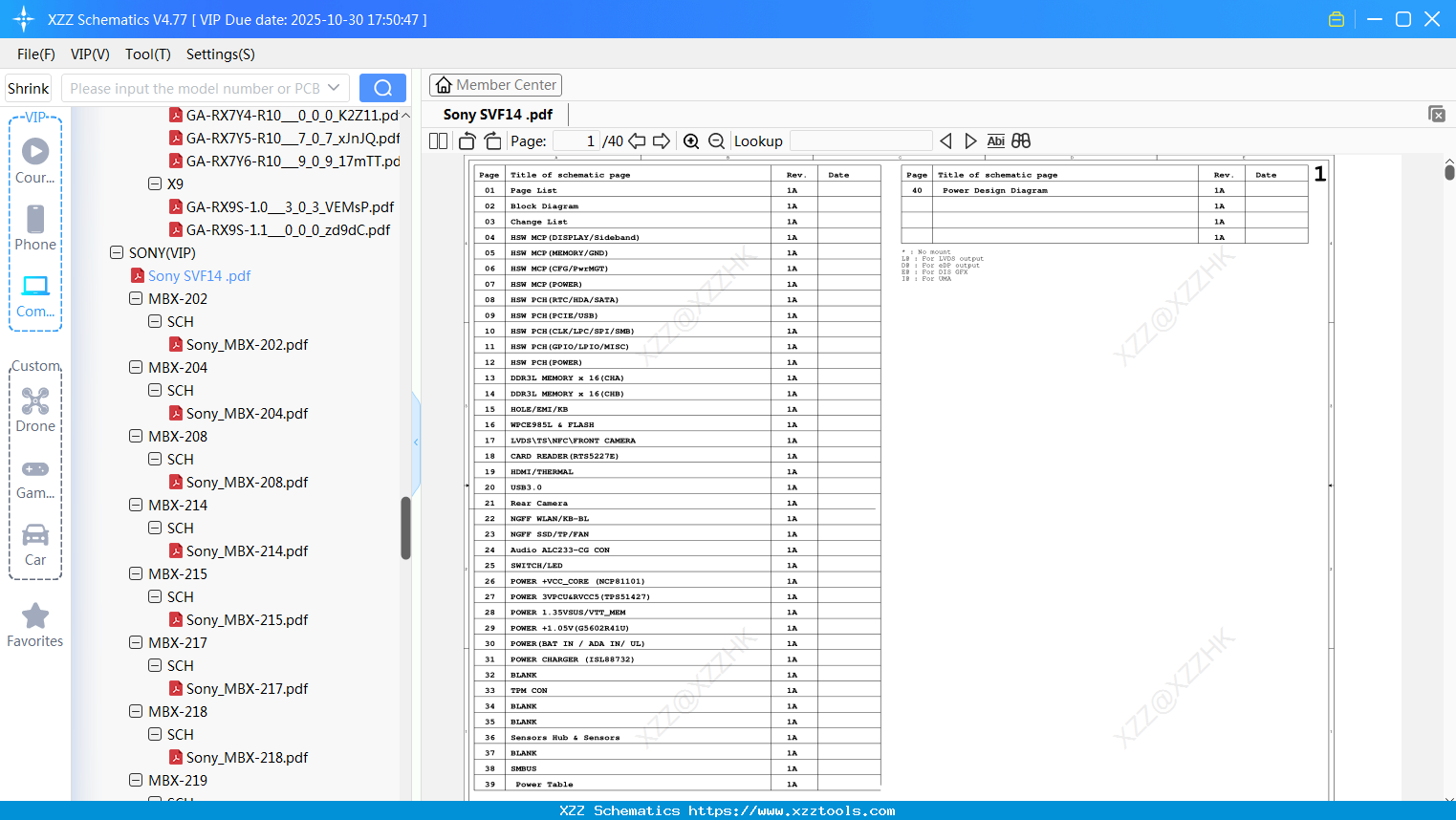Collapse the MBX-214 folder

136,505
